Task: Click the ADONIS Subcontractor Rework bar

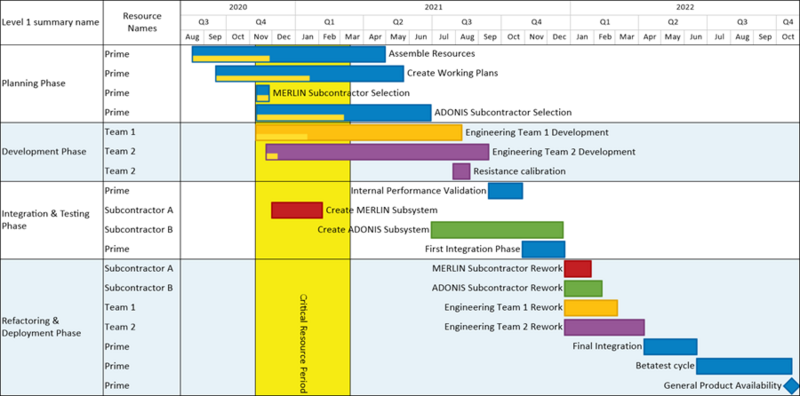Action: pyautogui.click(x=583, y=288)
